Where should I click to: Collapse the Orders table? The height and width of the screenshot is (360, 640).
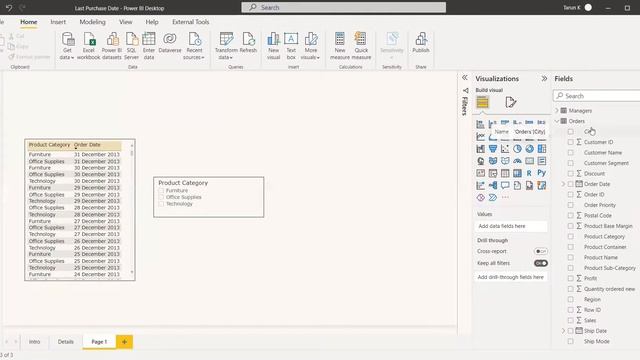(557, 121)
